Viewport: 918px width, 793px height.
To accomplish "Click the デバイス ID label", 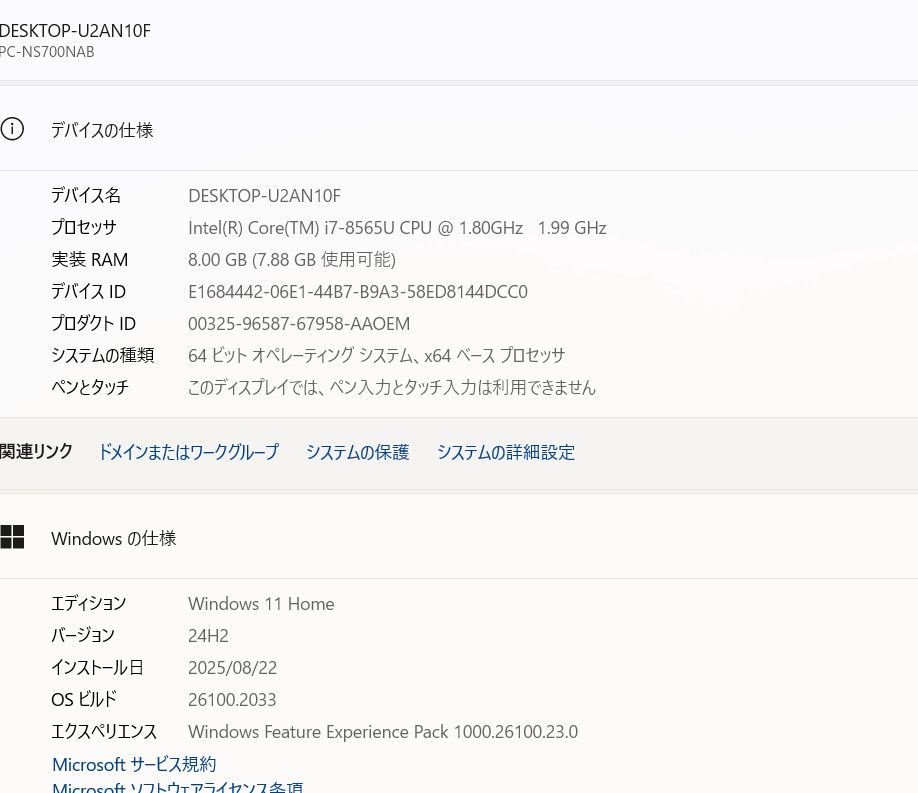I will 88,292.
